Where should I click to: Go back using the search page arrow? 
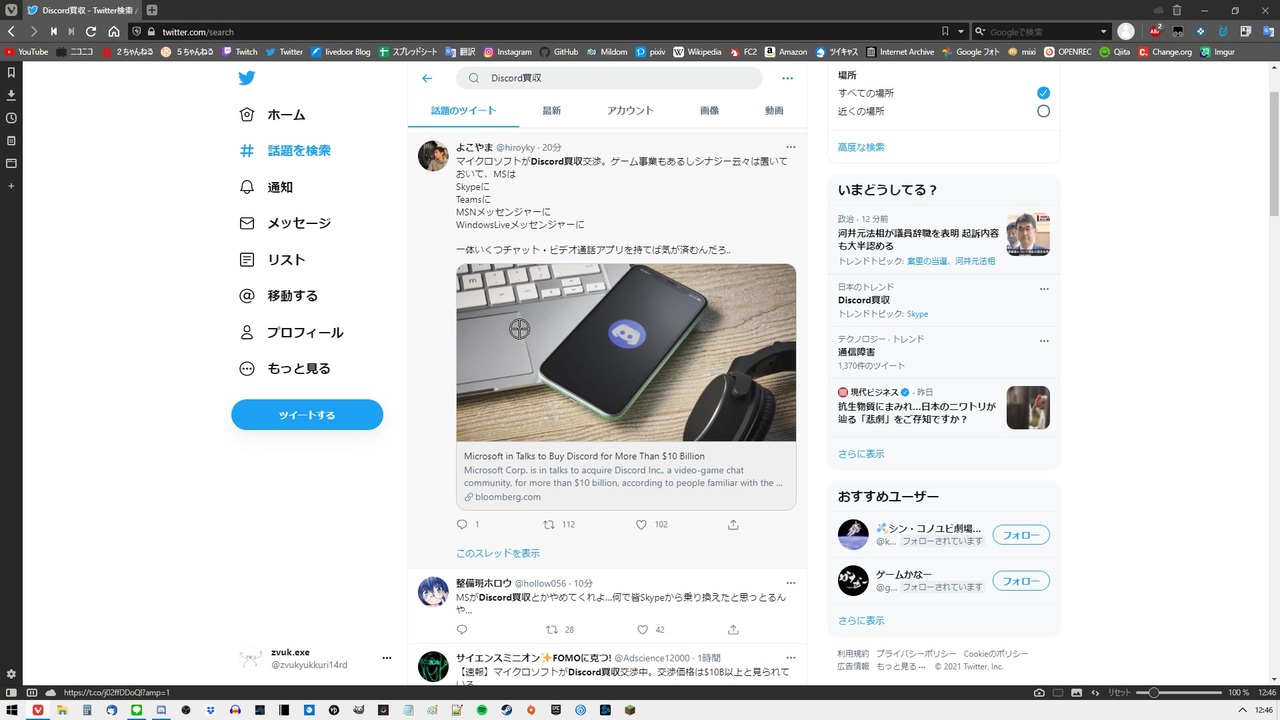(427, 78)
